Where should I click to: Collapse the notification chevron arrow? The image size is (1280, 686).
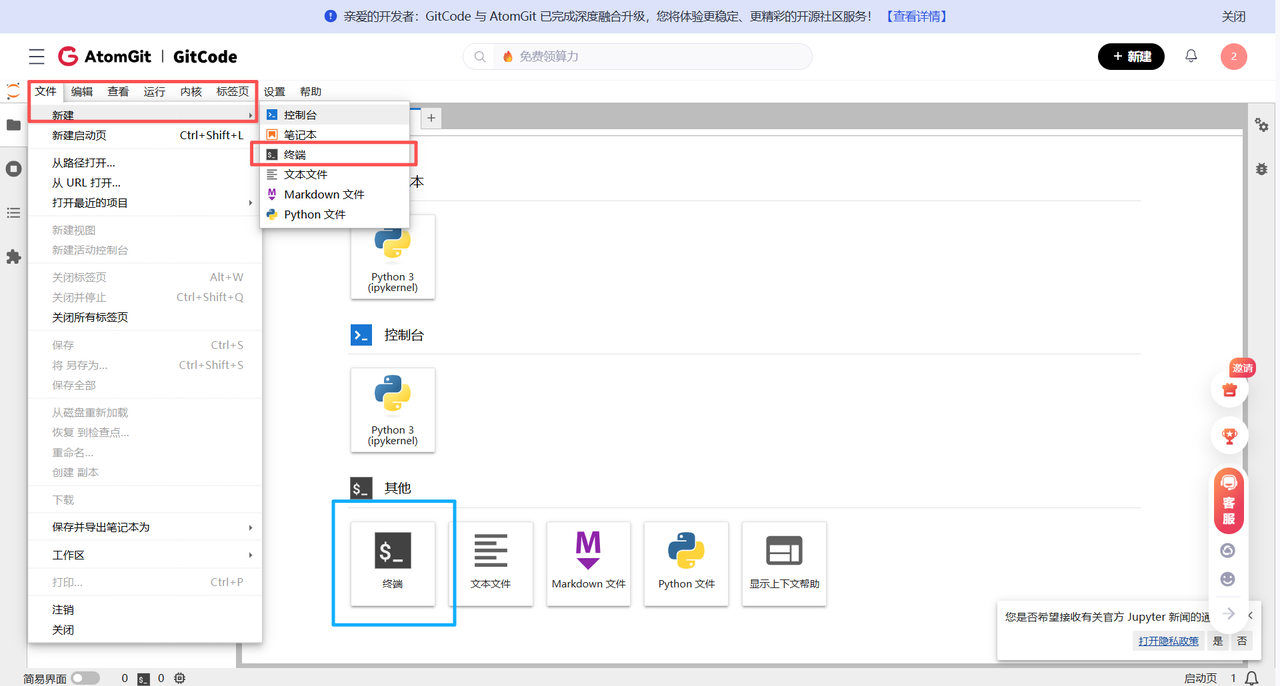1251,615
